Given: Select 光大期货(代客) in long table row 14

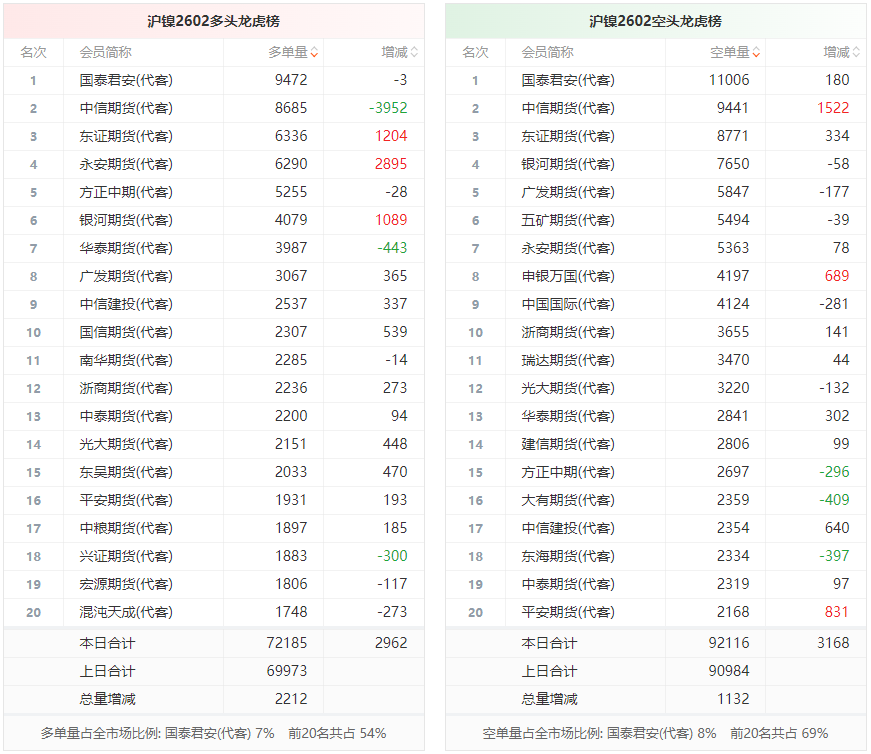Looking at the screenshot, I should pos(126,444).
